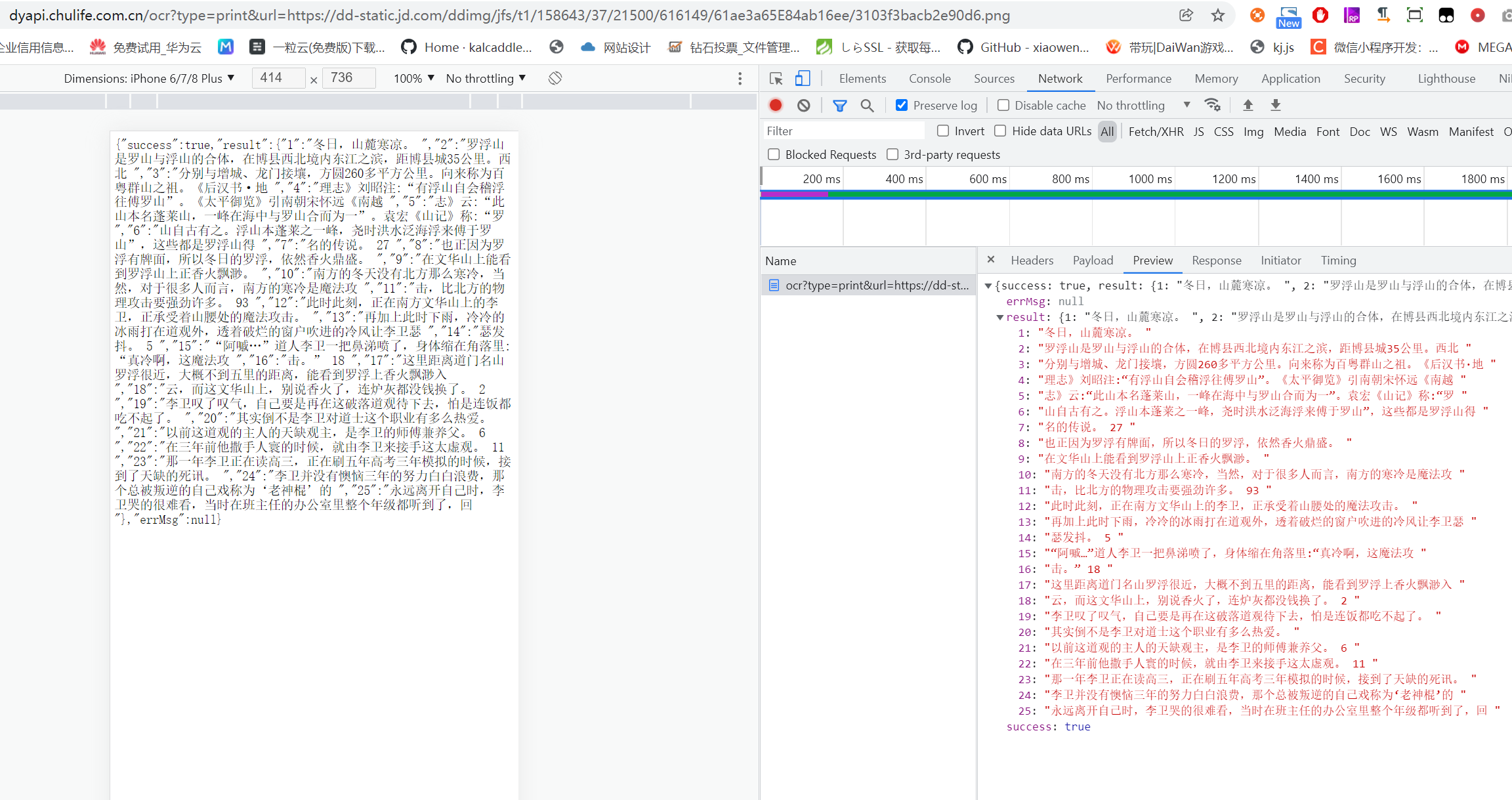Image resolution: width=1512 pixels, height=800 pixels.
Task: Open device toolbar three-dot more options
Action: (x=740, y=78)
